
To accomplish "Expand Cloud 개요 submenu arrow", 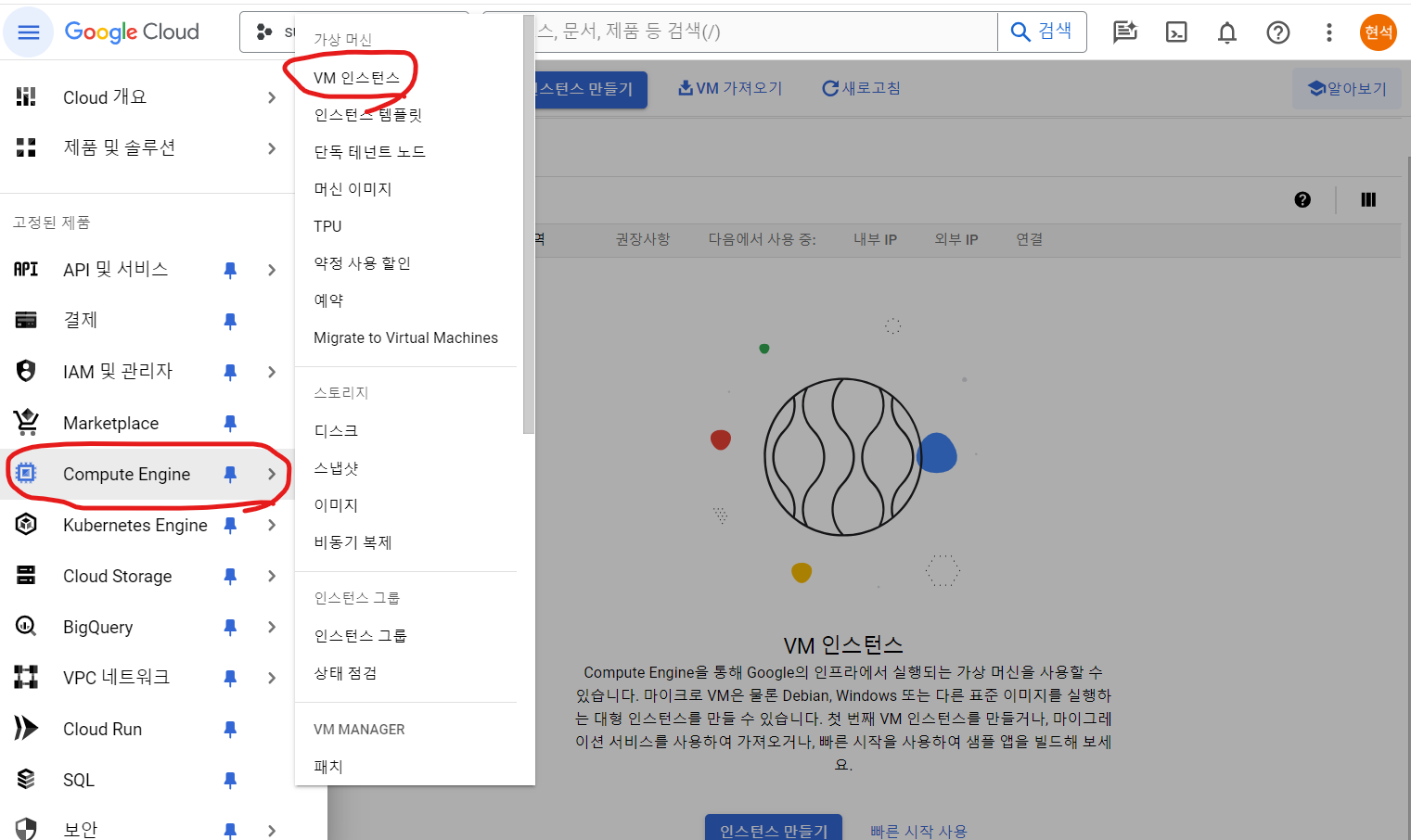I will point(272,97).
